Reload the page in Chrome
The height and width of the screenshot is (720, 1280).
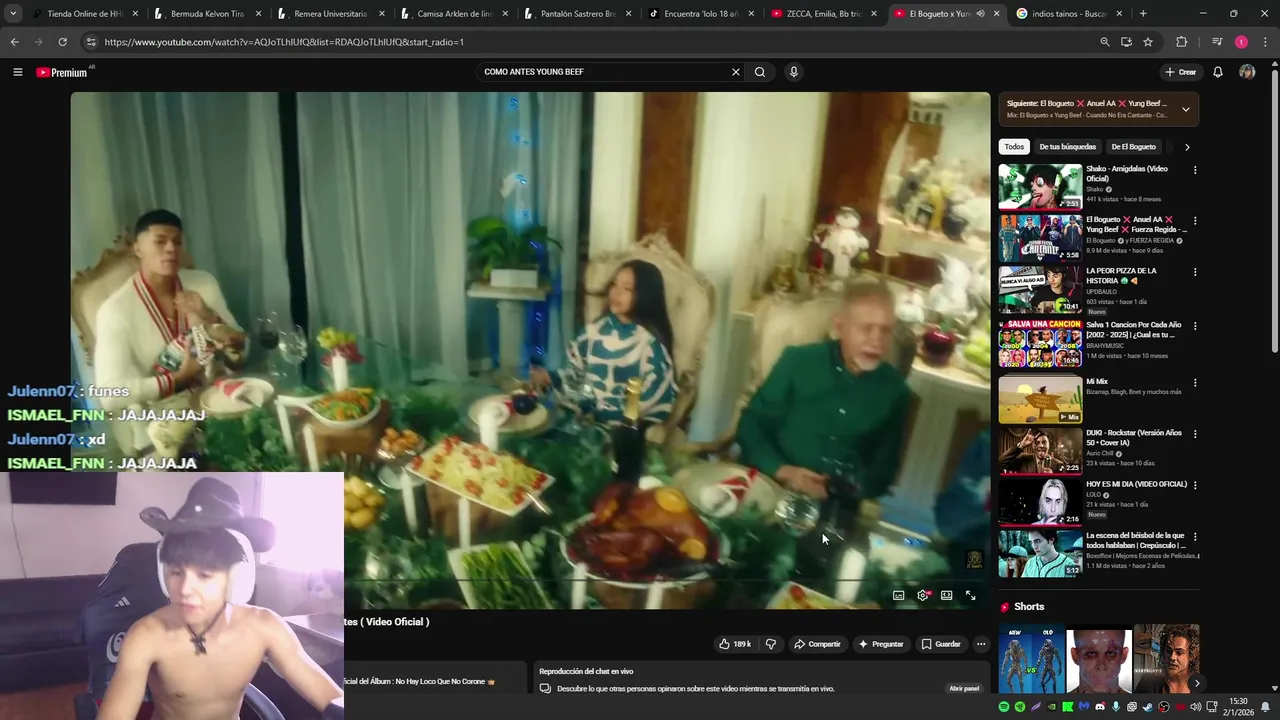point(62,42)
